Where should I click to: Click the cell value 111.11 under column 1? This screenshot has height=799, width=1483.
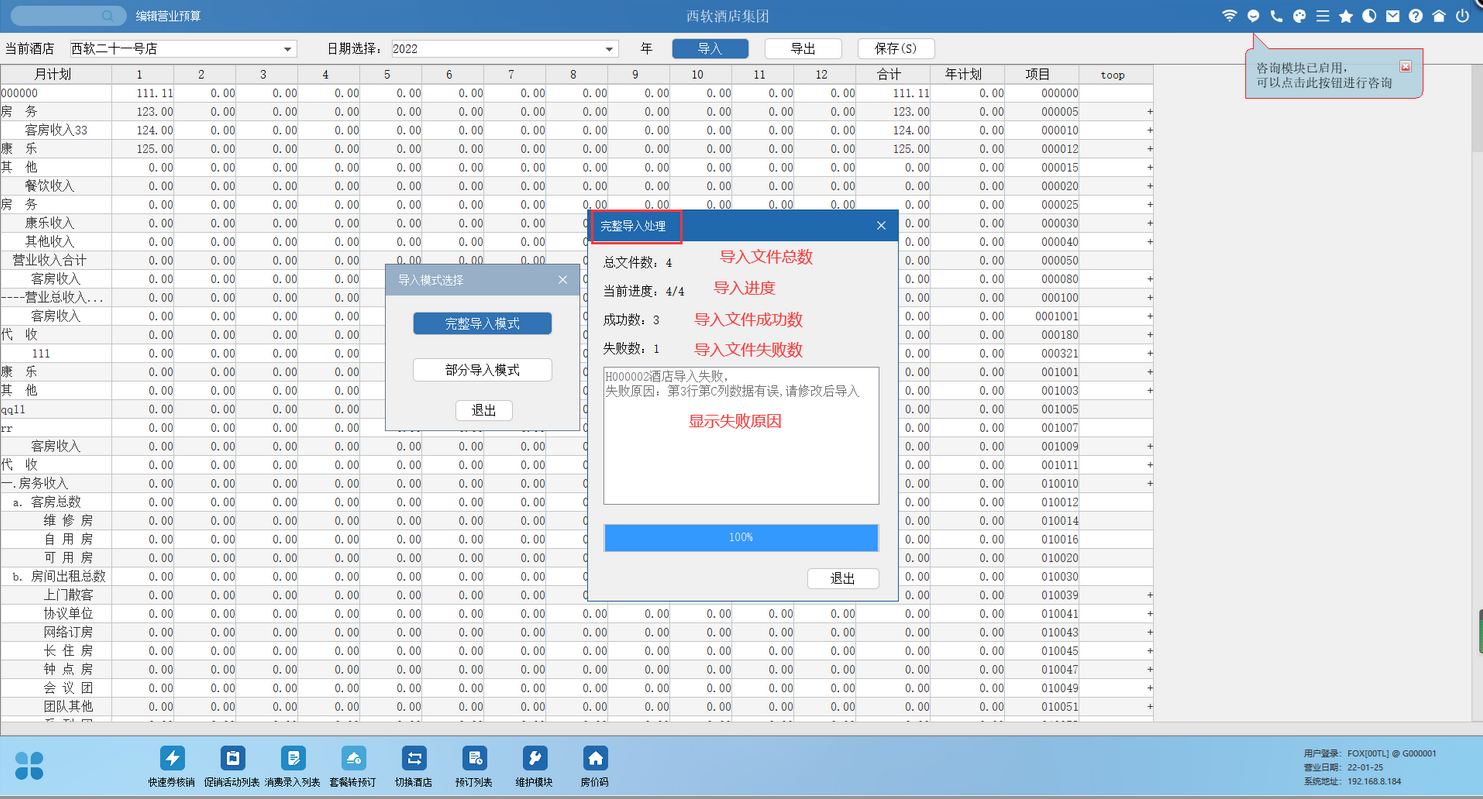(155, 93)
